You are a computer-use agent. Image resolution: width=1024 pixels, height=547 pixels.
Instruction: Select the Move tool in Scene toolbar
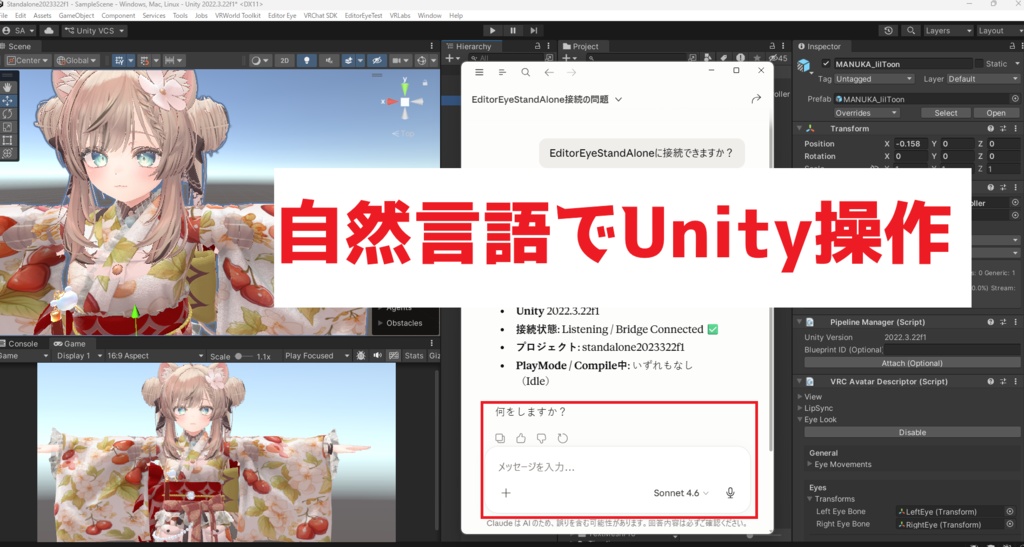(x=8, y=101)
